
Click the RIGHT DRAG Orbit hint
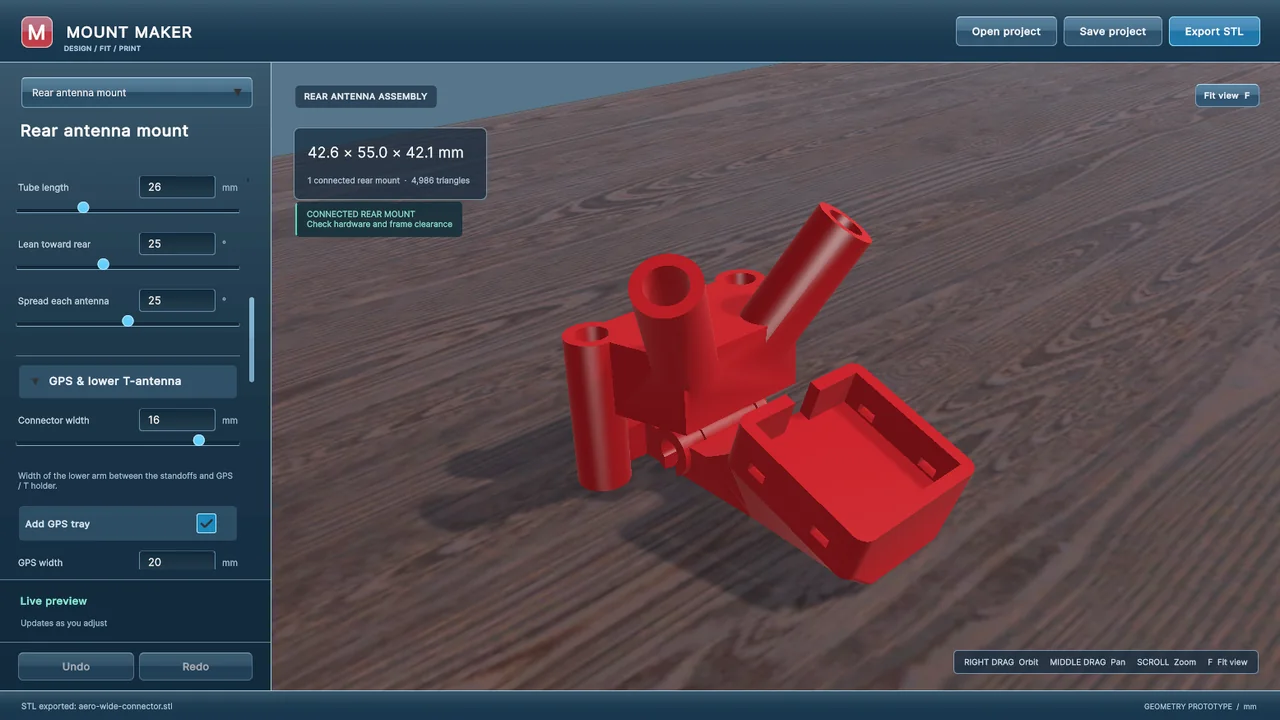point(1001,662)
